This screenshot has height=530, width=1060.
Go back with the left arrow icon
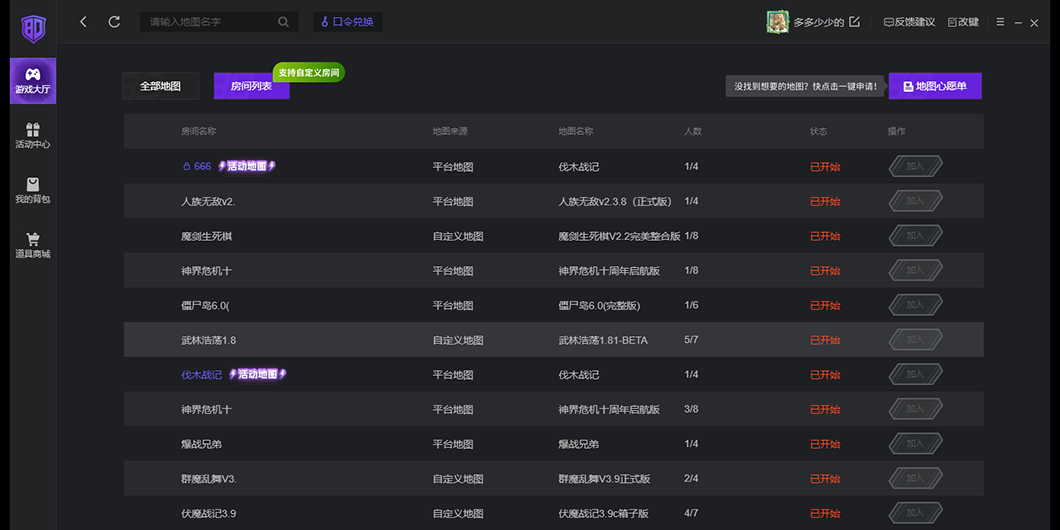(x=83, y=22)
